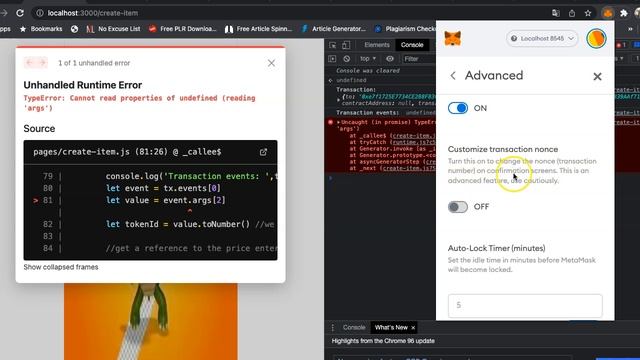Click the MetaMask fox logo in popup
640x360 pixels.
pos(453,39)
